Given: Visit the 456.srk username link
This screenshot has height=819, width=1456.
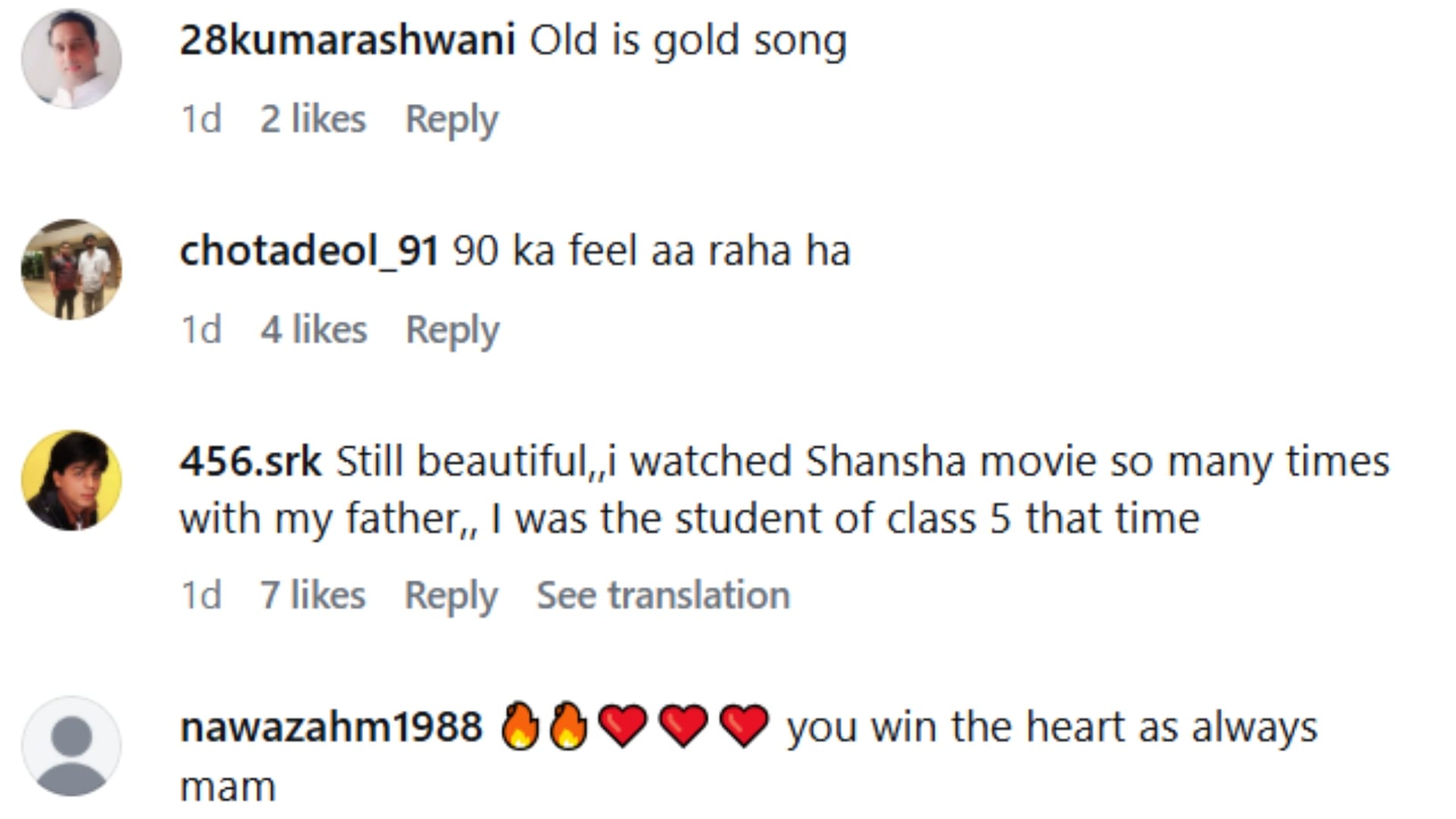Looking at the screenshot, I should 250,461.
